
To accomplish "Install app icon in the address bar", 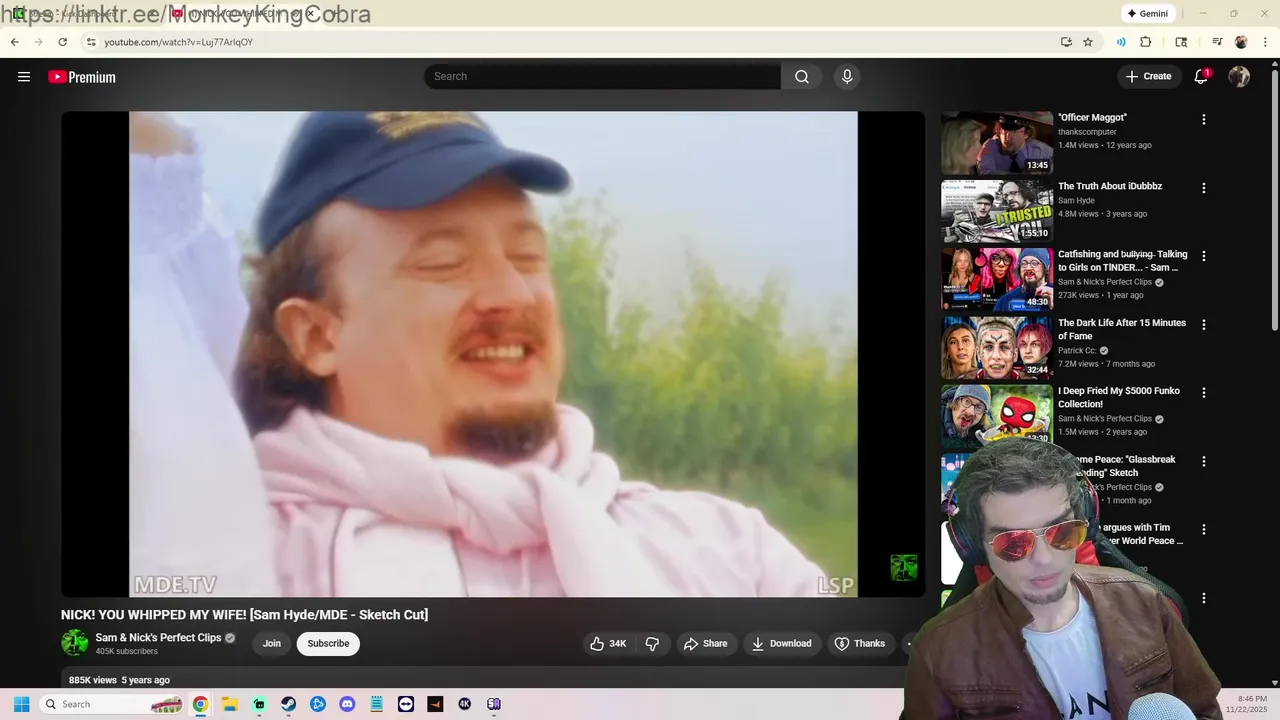I will (x=1066, y=42).
